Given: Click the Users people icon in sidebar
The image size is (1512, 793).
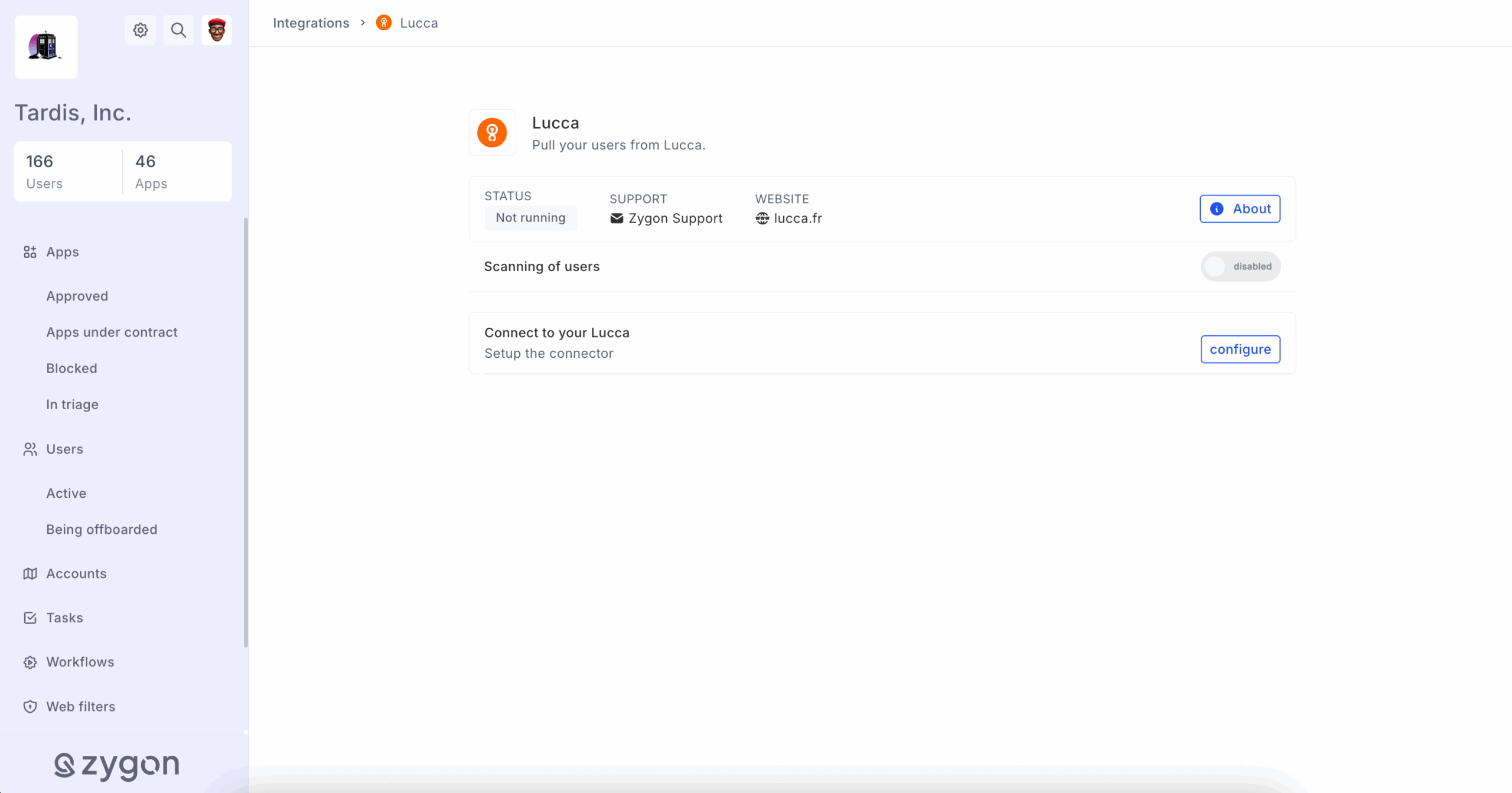Looking at the screenshot, I should pos(30,449).
